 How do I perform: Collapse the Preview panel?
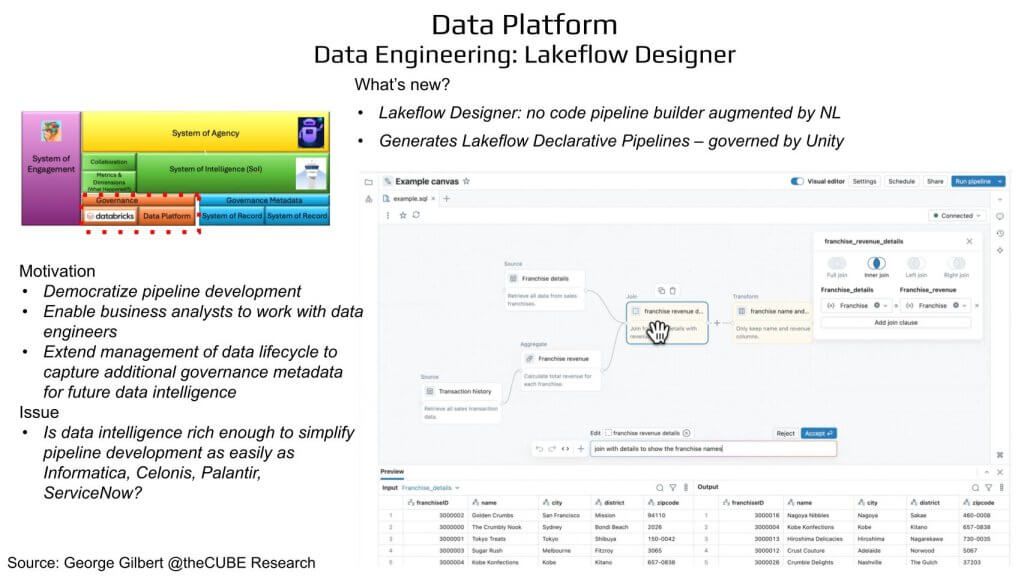tap(986, 472)
